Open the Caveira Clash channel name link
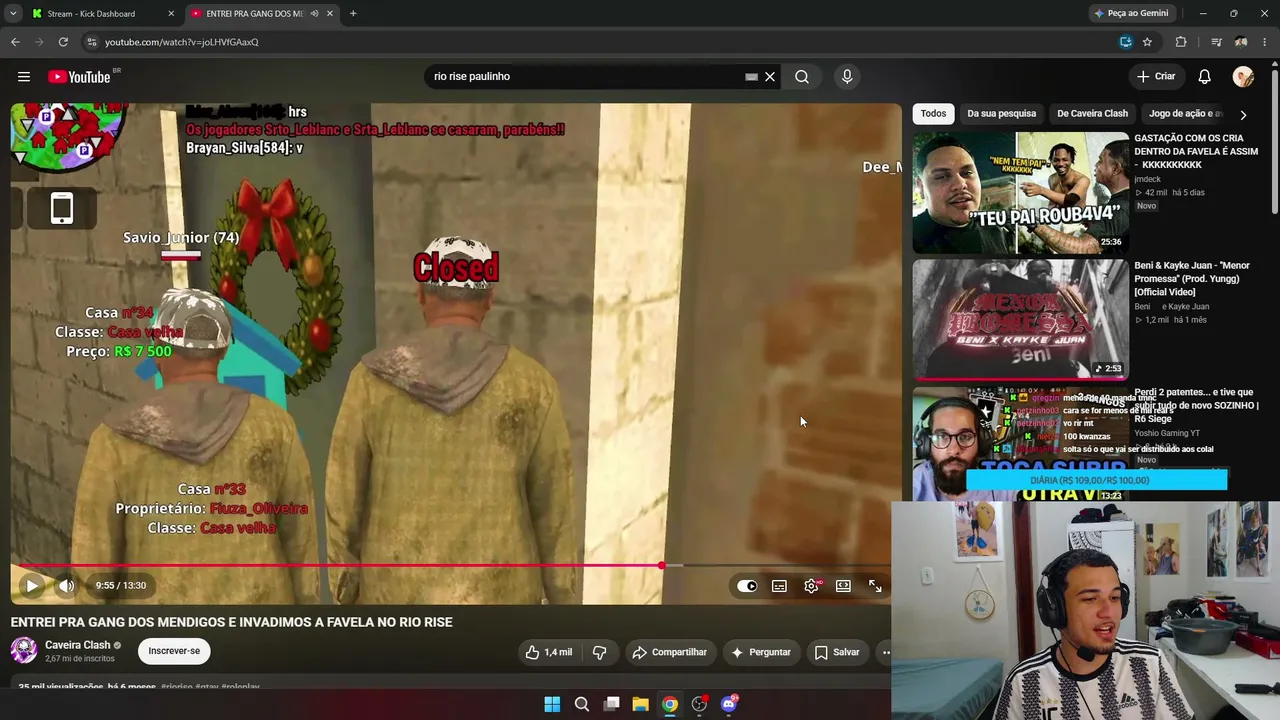The width and height of the screenshot is (1280, 720). (x=77, y=645)
